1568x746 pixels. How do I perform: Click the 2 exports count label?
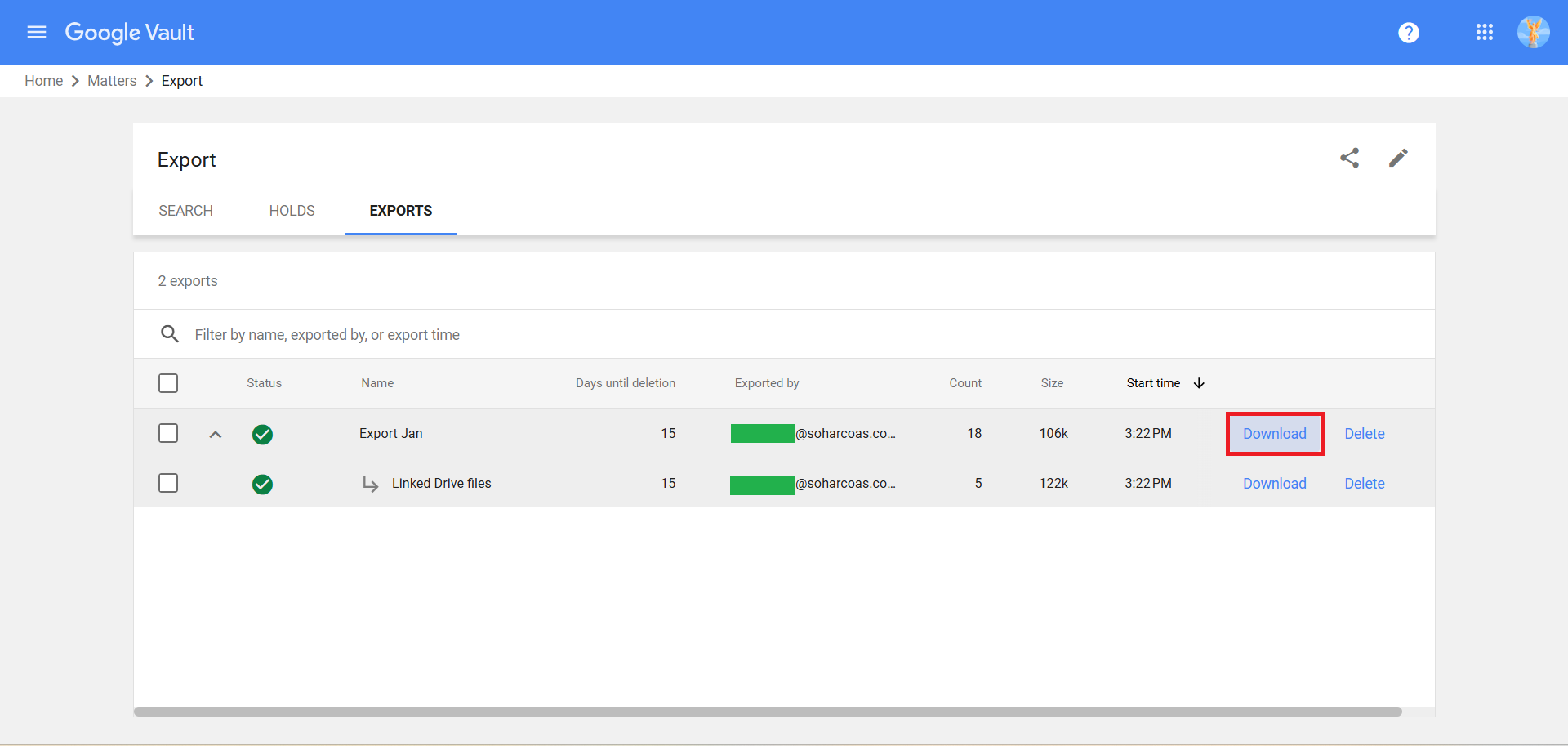[x=188, y=281]
